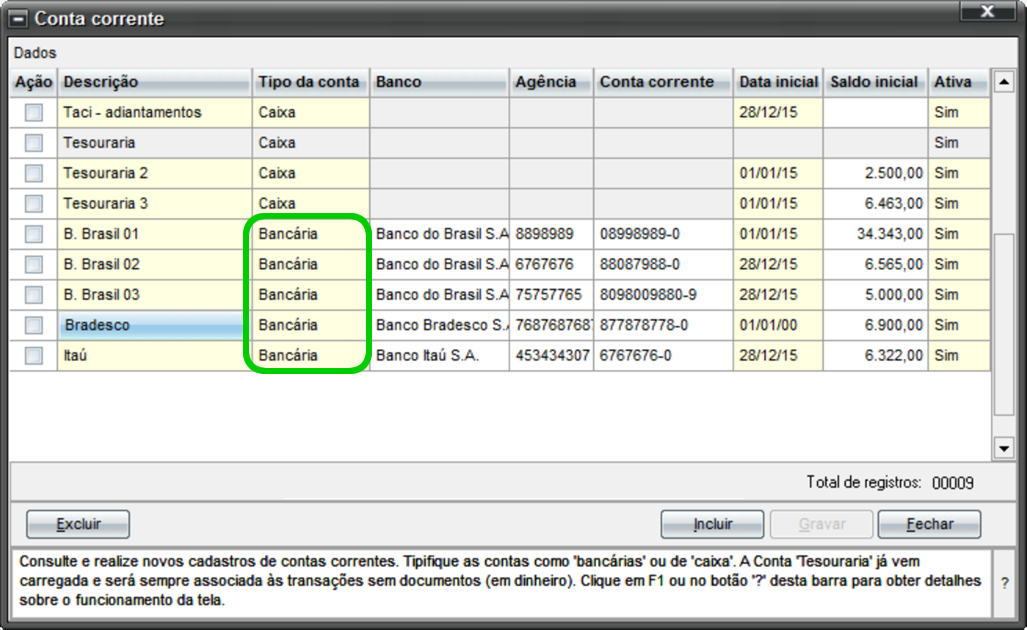Image resolution: width=1027 pixels, height=630 pixels.
Task: Check the box for Taci - adiantamentos
Action: (x=33, y=113)
